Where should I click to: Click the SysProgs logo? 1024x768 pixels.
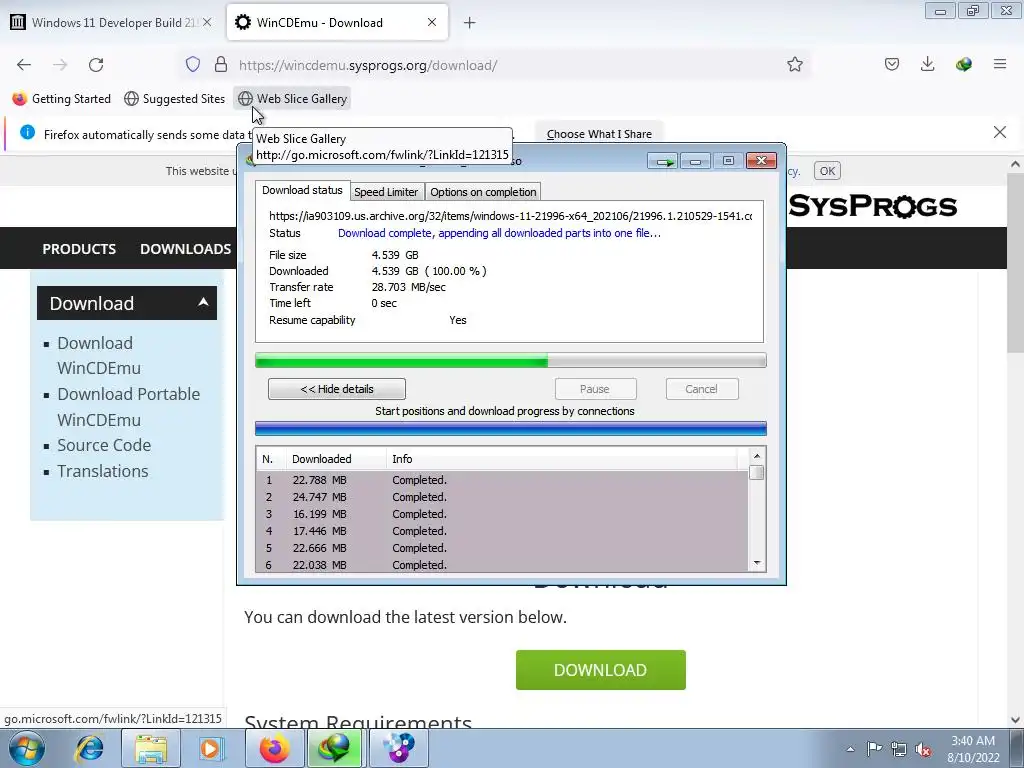pos(872,206)
